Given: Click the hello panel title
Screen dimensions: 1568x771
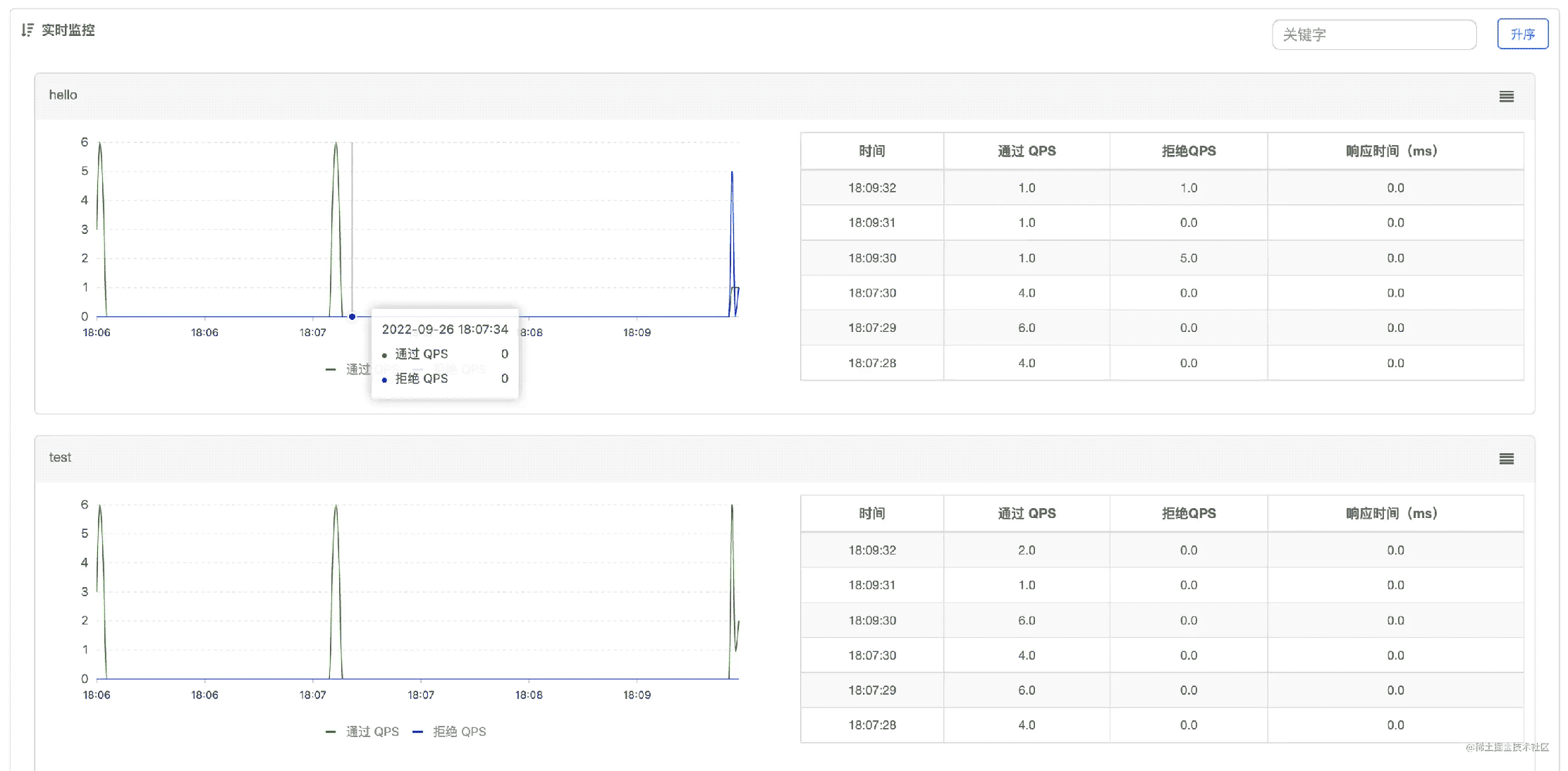Looking at the screenshot, I should (x=63, y=95).
